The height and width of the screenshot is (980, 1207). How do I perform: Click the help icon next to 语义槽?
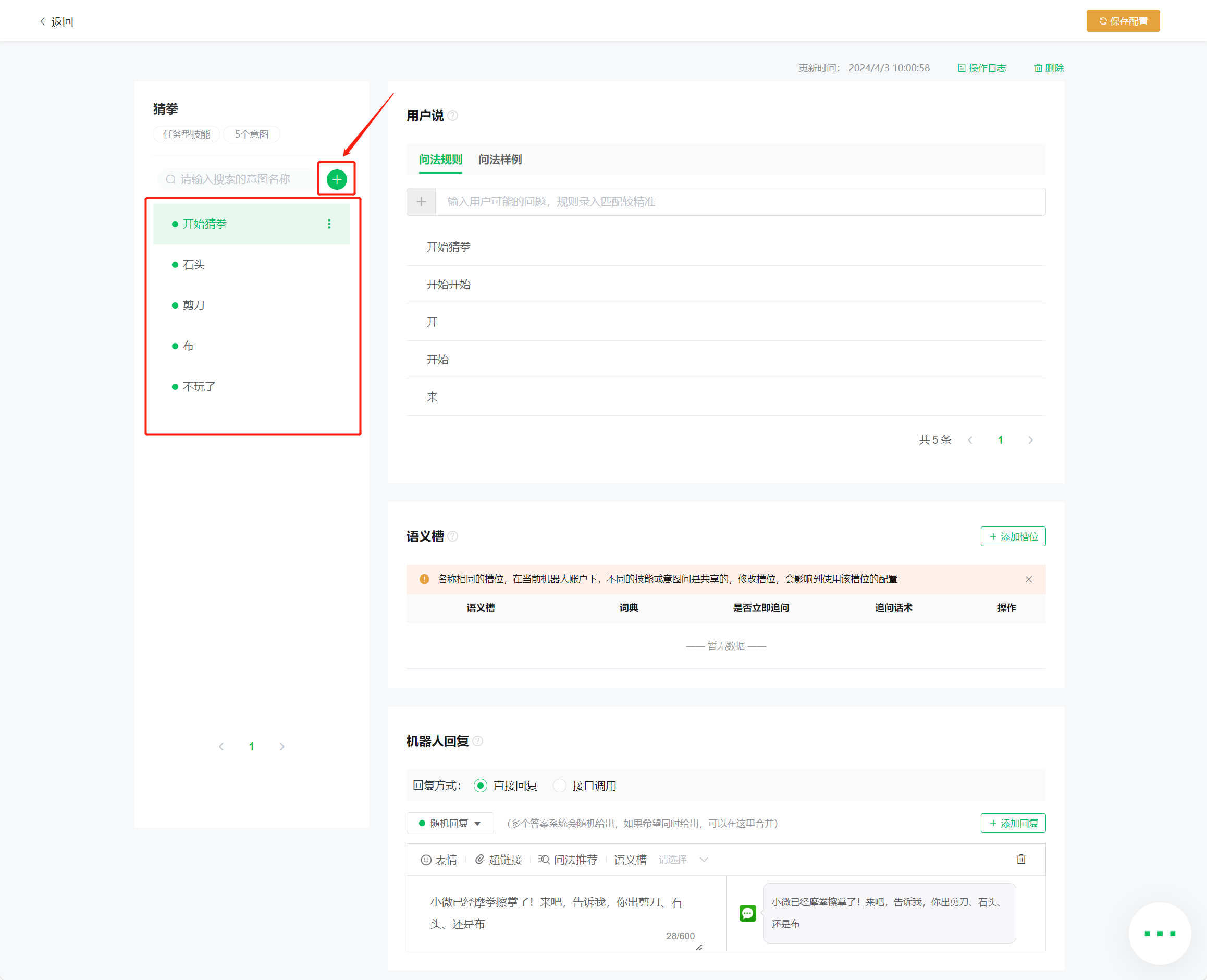[452, 536]
